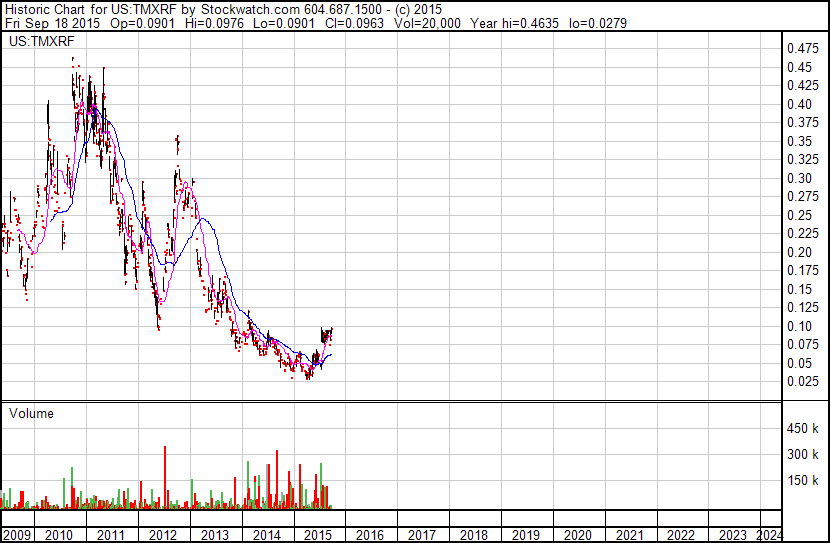
Task: Click the Op=0.0901 open value in header
Action: coord(142,23)
